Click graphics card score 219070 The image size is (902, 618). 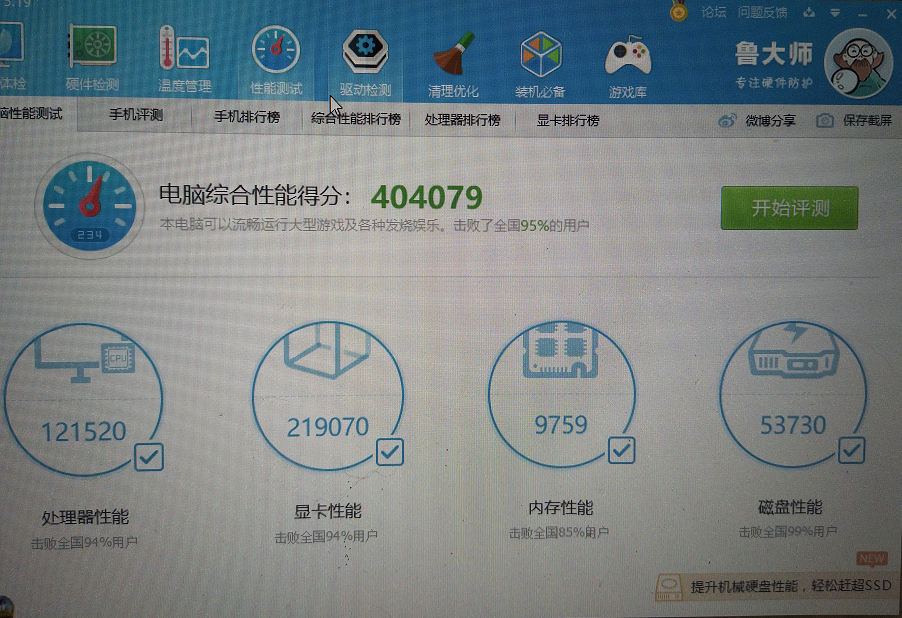(x=327, y=427)
